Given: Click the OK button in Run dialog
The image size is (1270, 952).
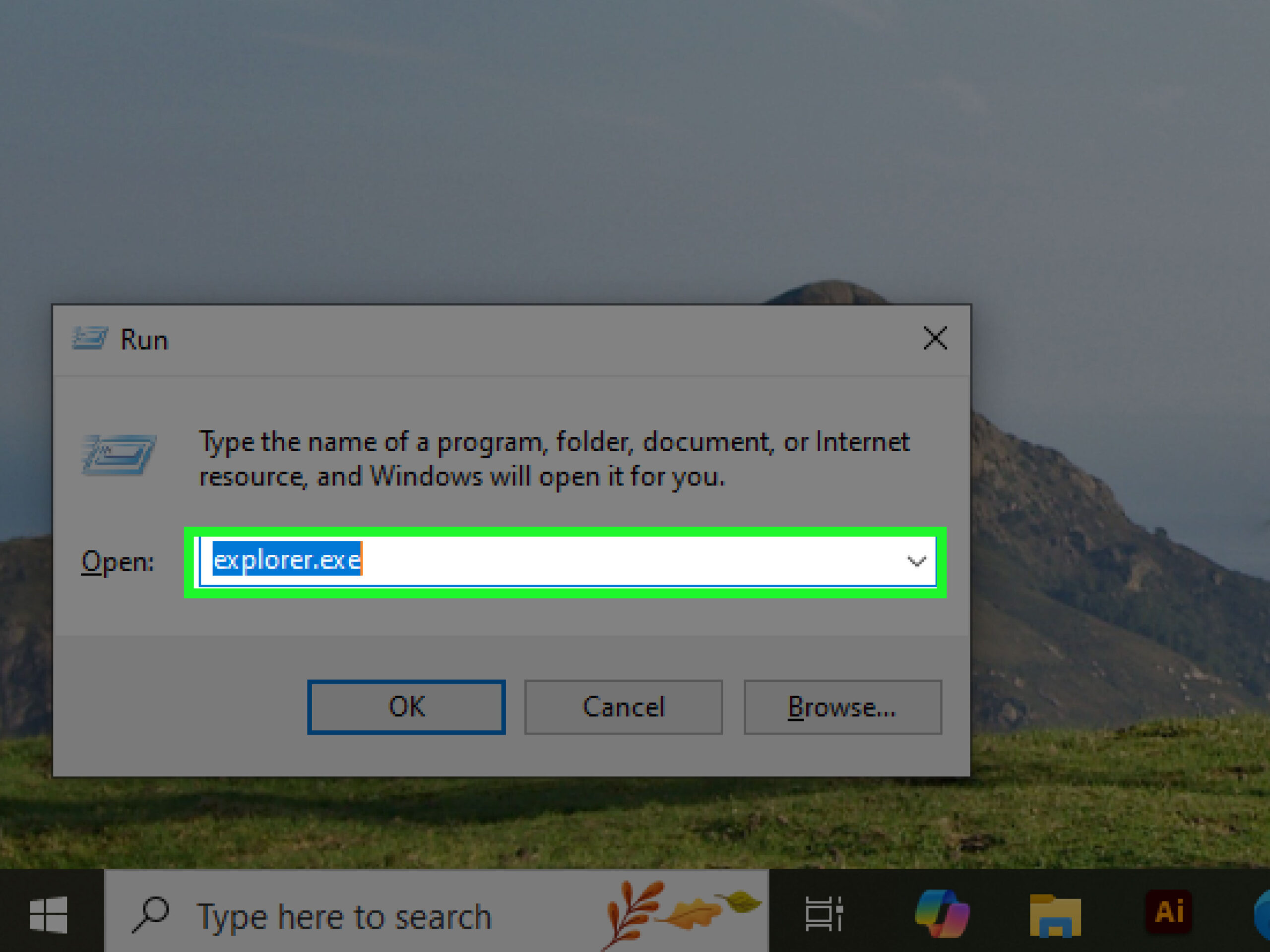Looking at the screenshot, I should tap(406, 707).
